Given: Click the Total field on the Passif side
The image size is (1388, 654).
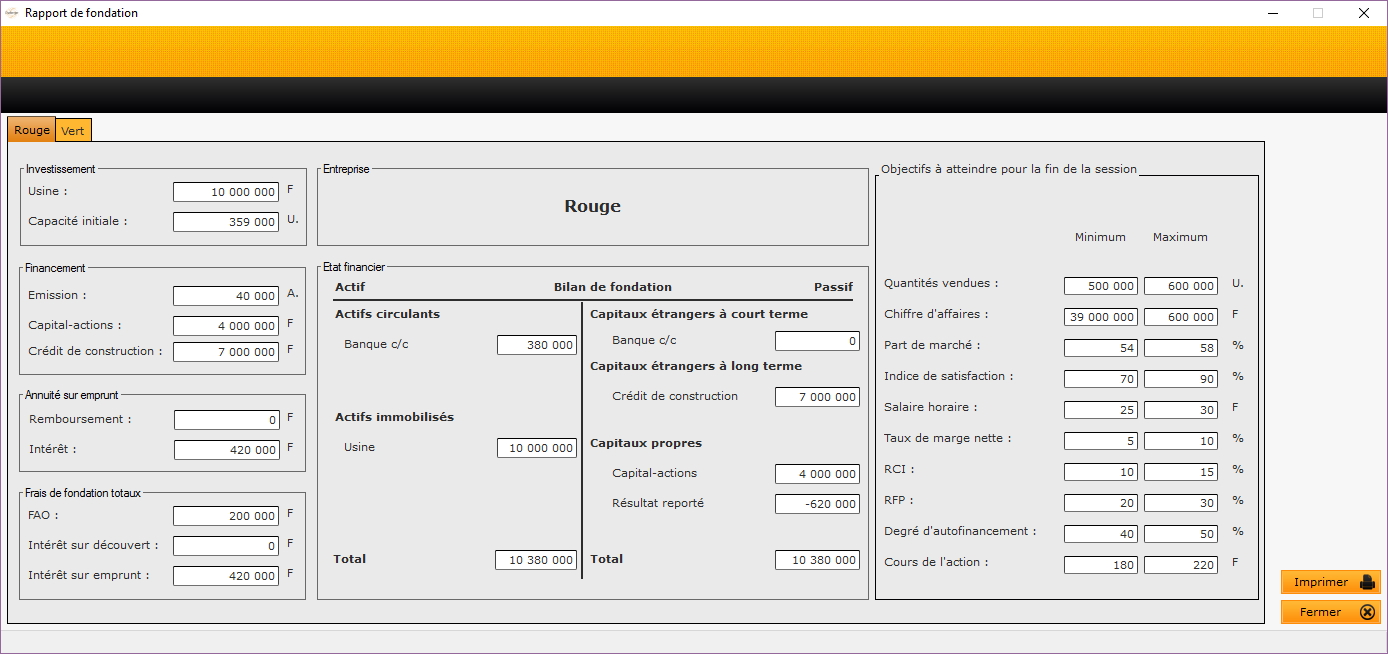Looking at the screenshot, I should [817, 560].
